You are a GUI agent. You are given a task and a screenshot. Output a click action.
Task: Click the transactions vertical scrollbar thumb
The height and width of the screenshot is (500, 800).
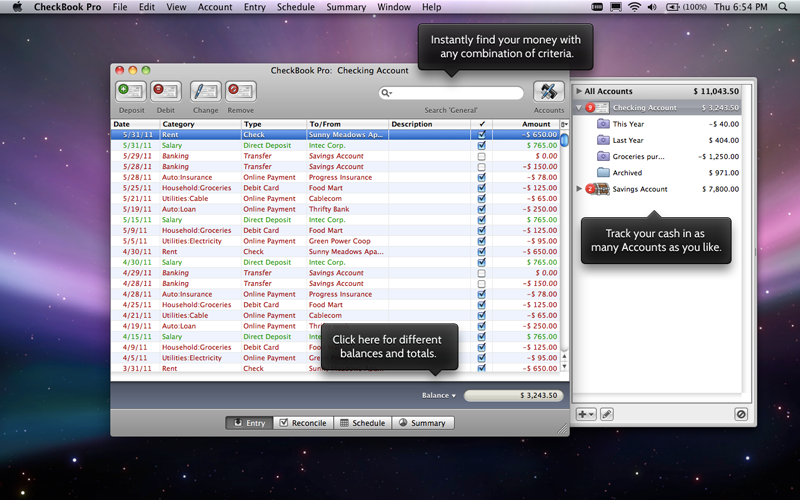tap(564, 140)
